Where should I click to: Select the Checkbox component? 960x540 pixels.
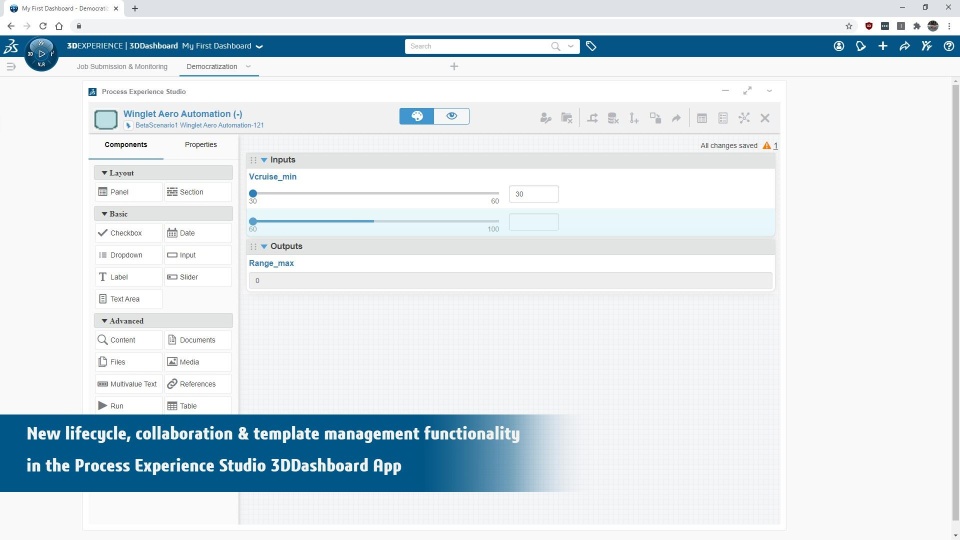click(129, 233)
